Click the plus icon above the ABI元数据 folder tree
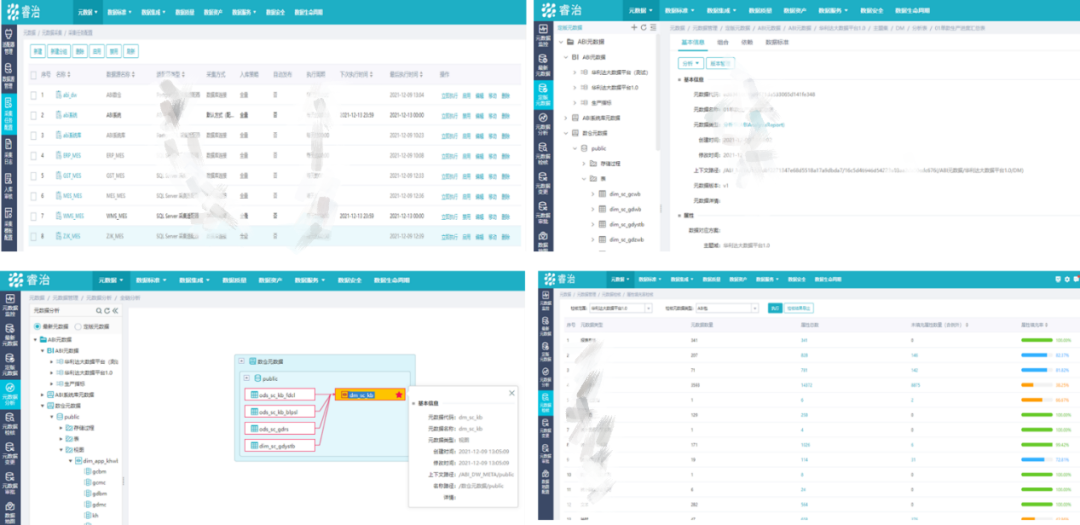 click(634, 27)
